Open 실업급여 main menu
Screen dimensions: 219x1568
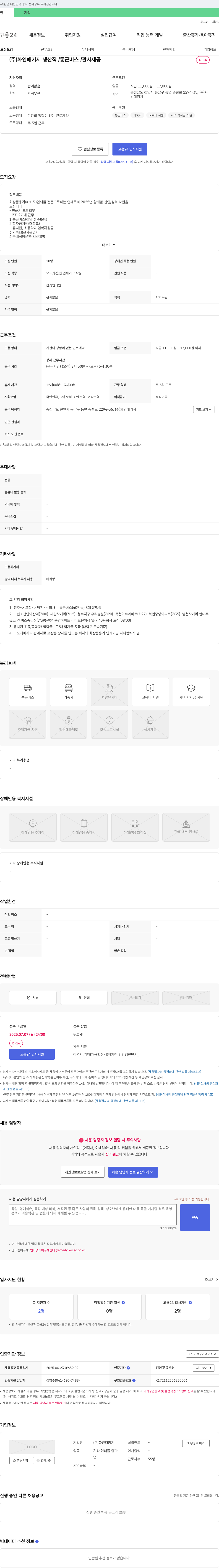point(109,35)
